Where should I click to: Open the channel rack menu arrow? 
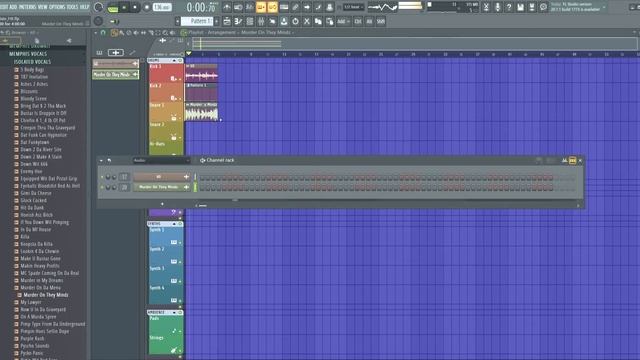[101, 160]
